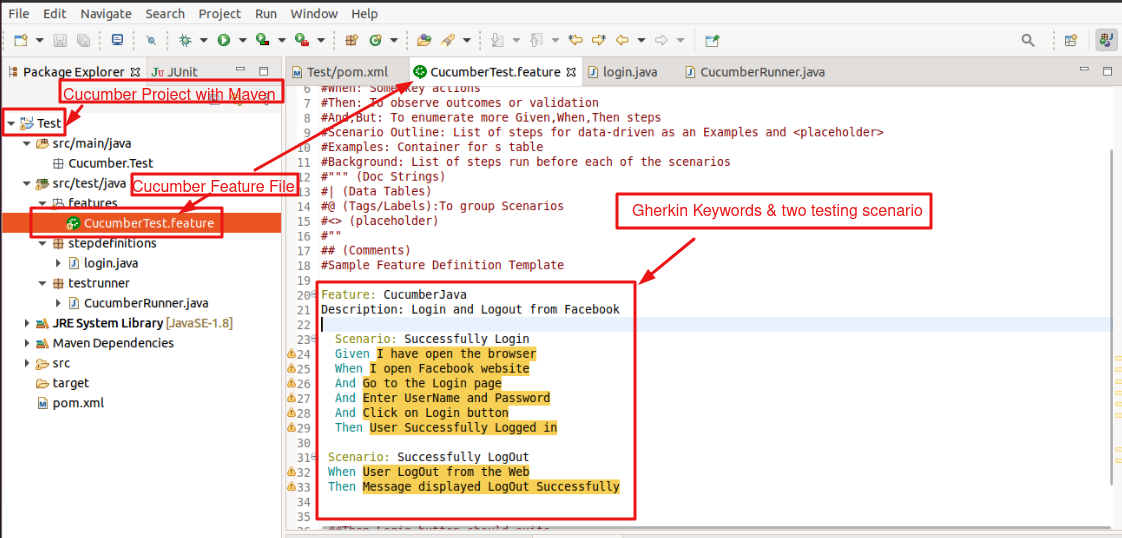Click the New Java Class icon

[x=375, y=41]
